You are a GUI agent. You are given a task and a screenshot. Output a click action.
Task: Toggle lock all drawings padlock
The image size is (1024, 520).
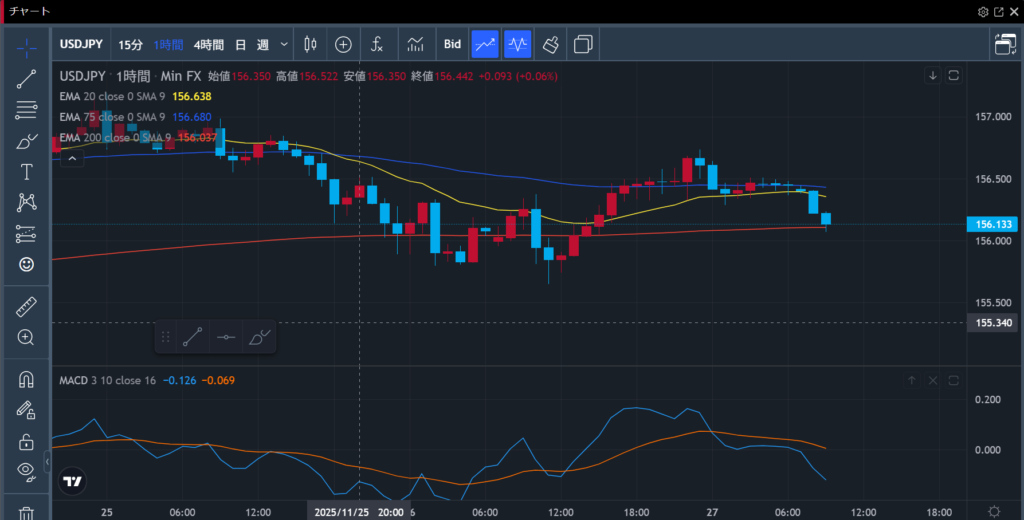(27, 441)
